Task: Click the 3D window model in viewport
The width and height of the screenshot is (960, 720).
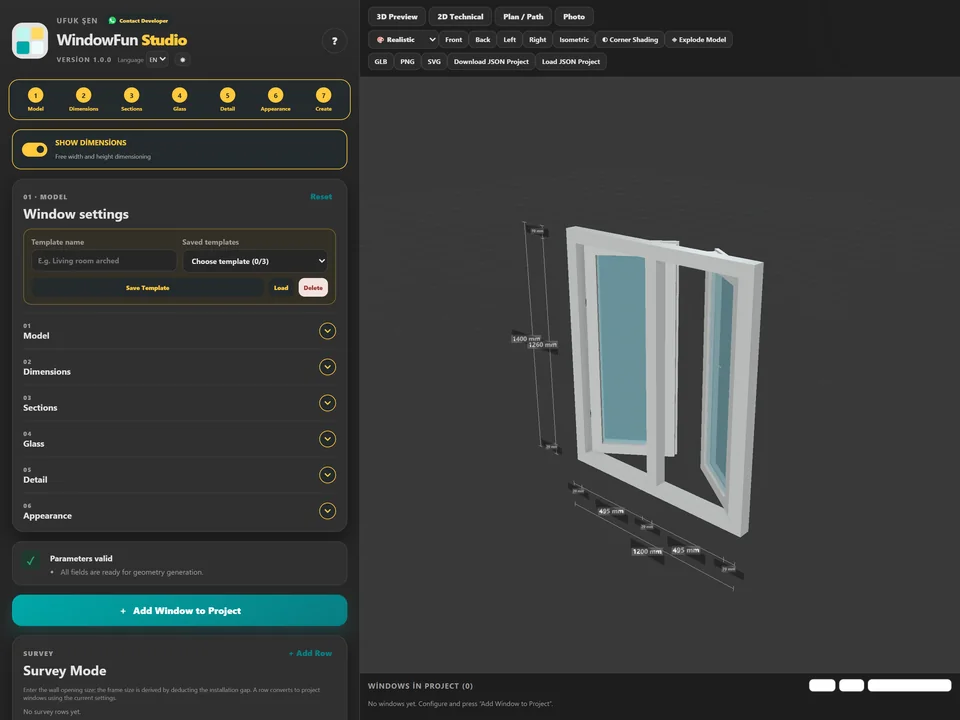Action: click(x=664, y=380)
